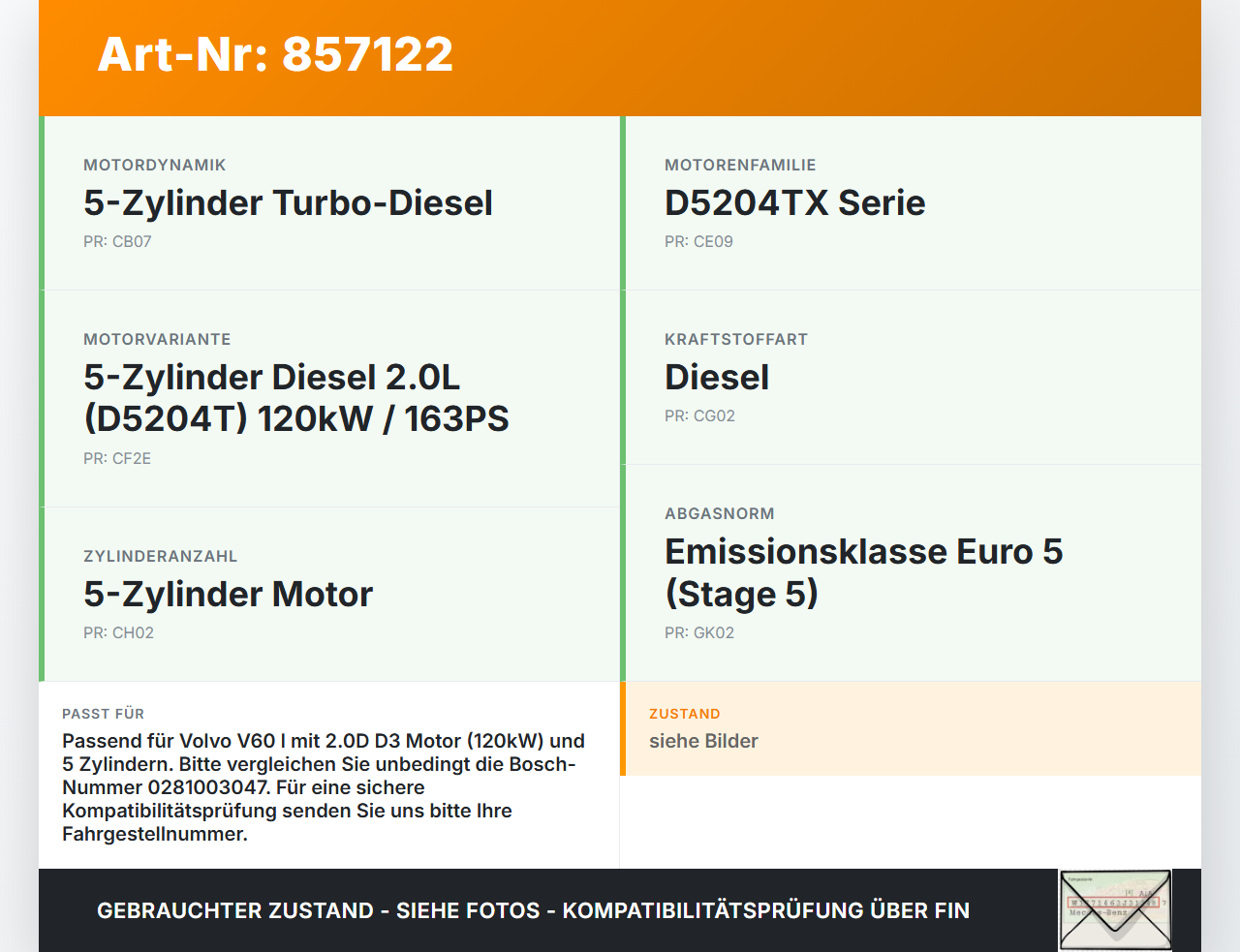The image size is (1240, 952).
Task: Click PR code CE09
Action: [x=698, y=242]
